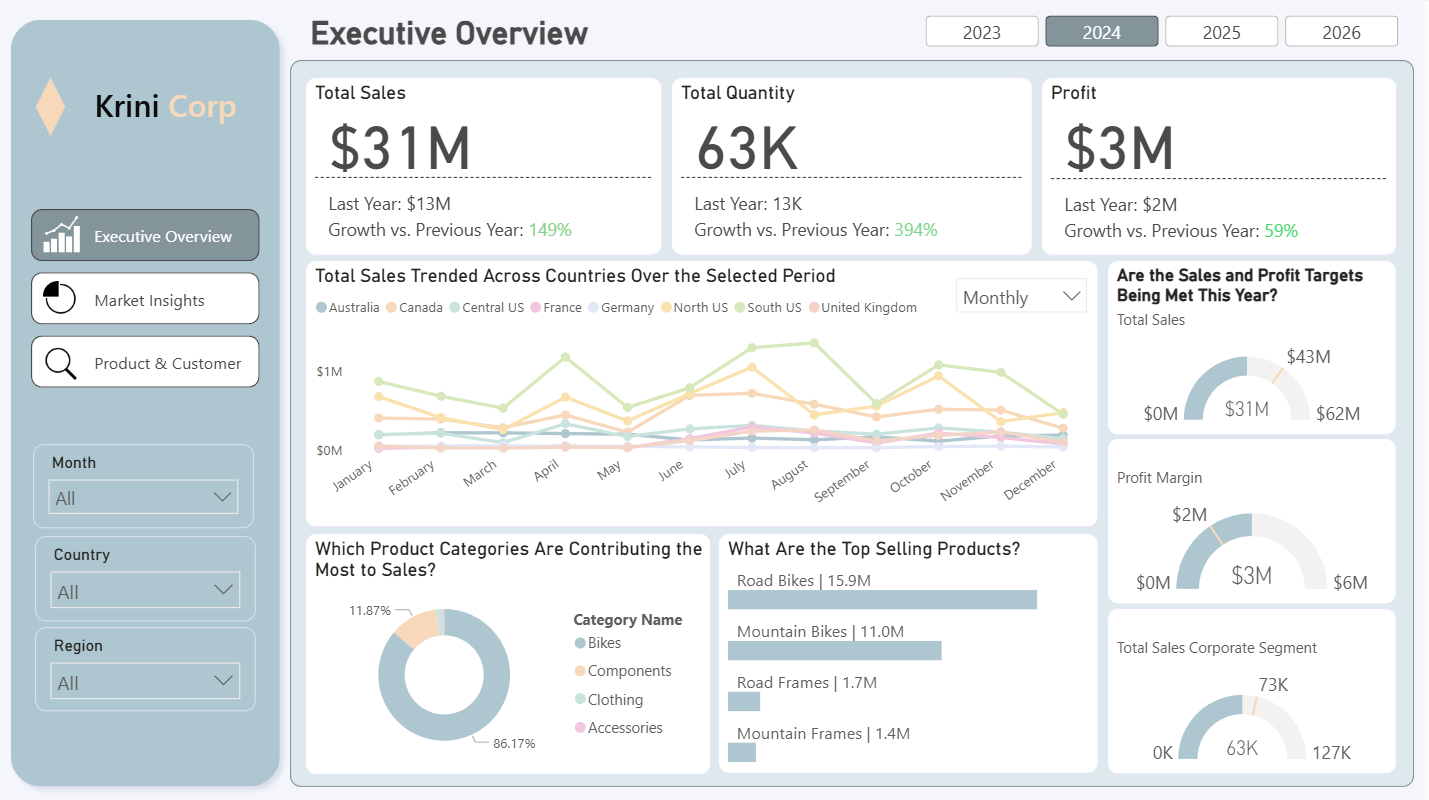Viewport: 1429px width, 800px height.
Task: Click the January axis label
Action: point(355,476)
